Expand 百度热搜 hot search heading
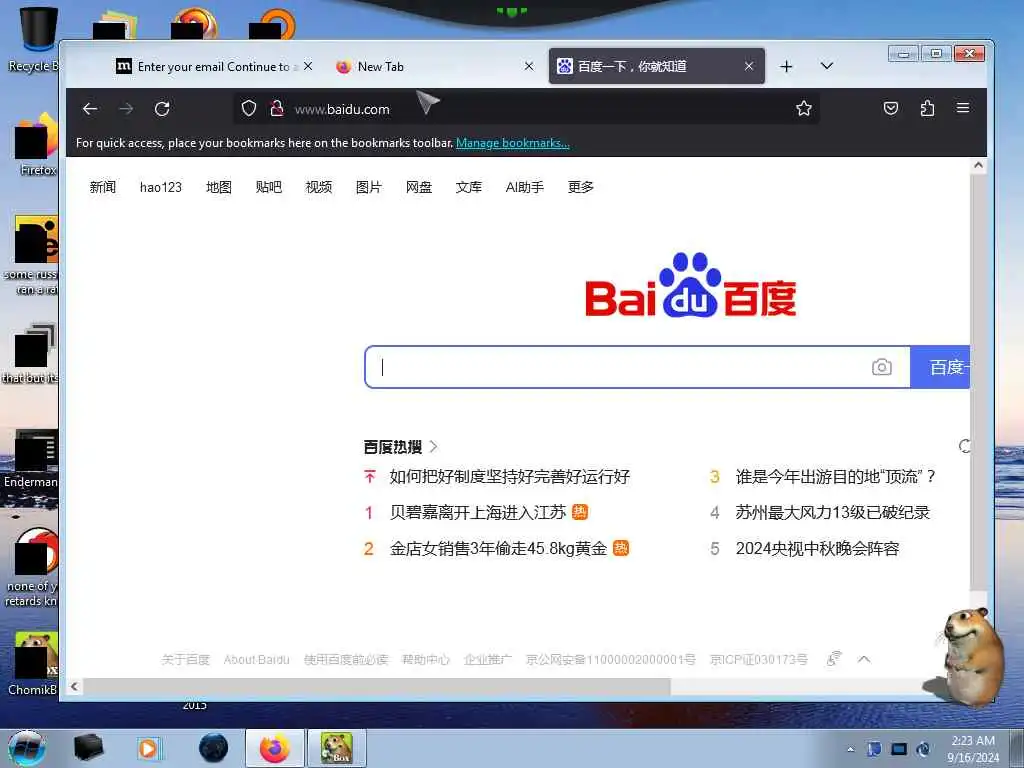This screenshot has width=1024, height=768. click(400, 447)
